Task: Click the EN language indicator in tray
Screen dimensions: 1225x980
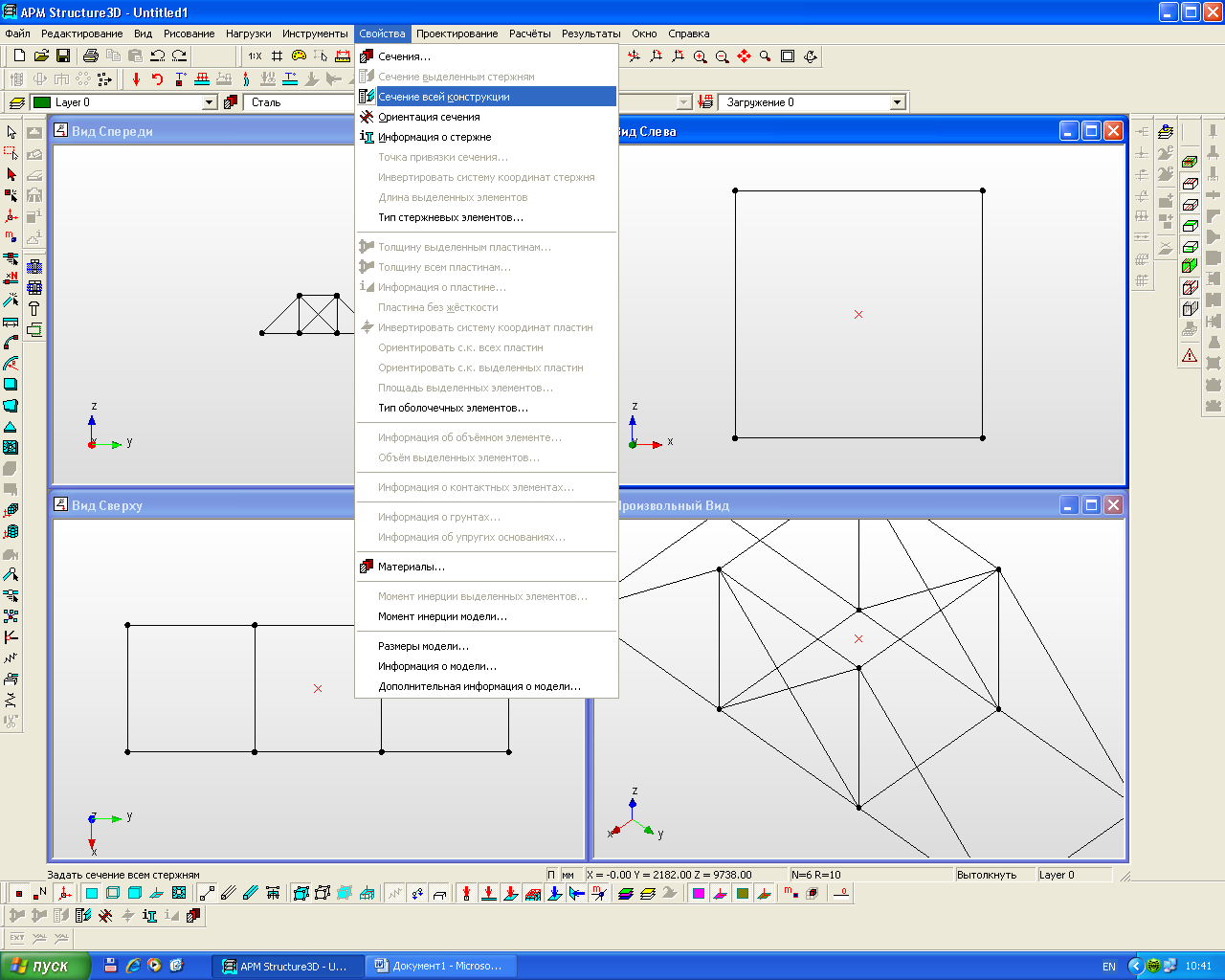Action: pyautogui.click(x=1109, y=967)
